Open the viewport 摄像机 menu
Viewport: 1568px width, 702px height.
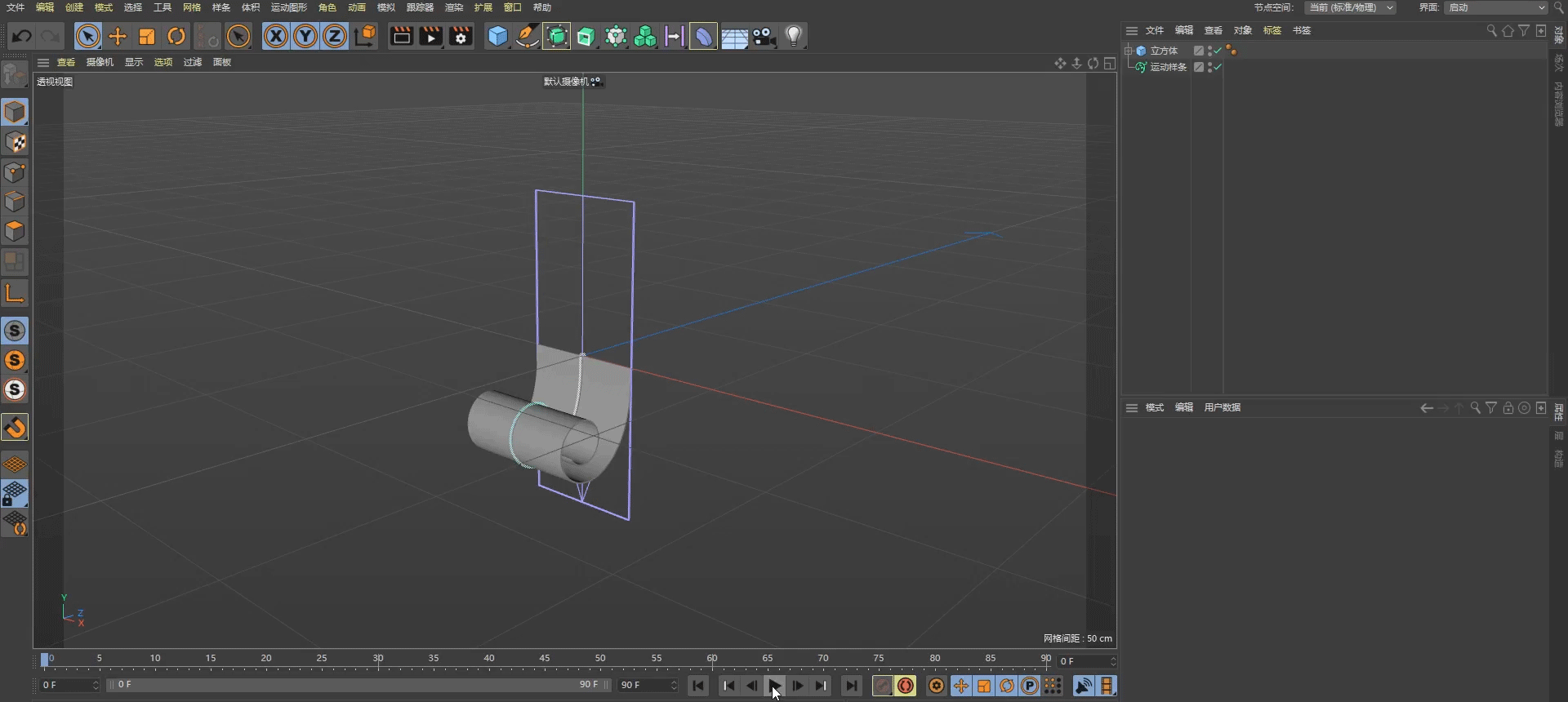(100, 62)
